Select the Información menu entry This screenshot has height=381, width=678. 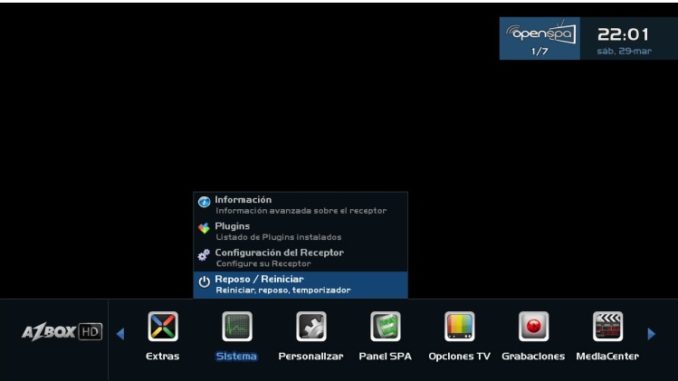pyautogui.click(x=301, y=205)
